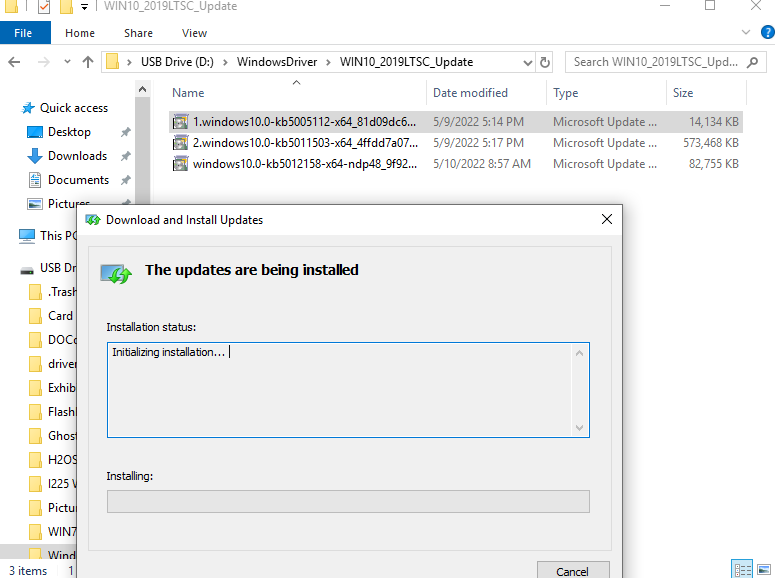Click the Documents page icon

pos(35,180)
